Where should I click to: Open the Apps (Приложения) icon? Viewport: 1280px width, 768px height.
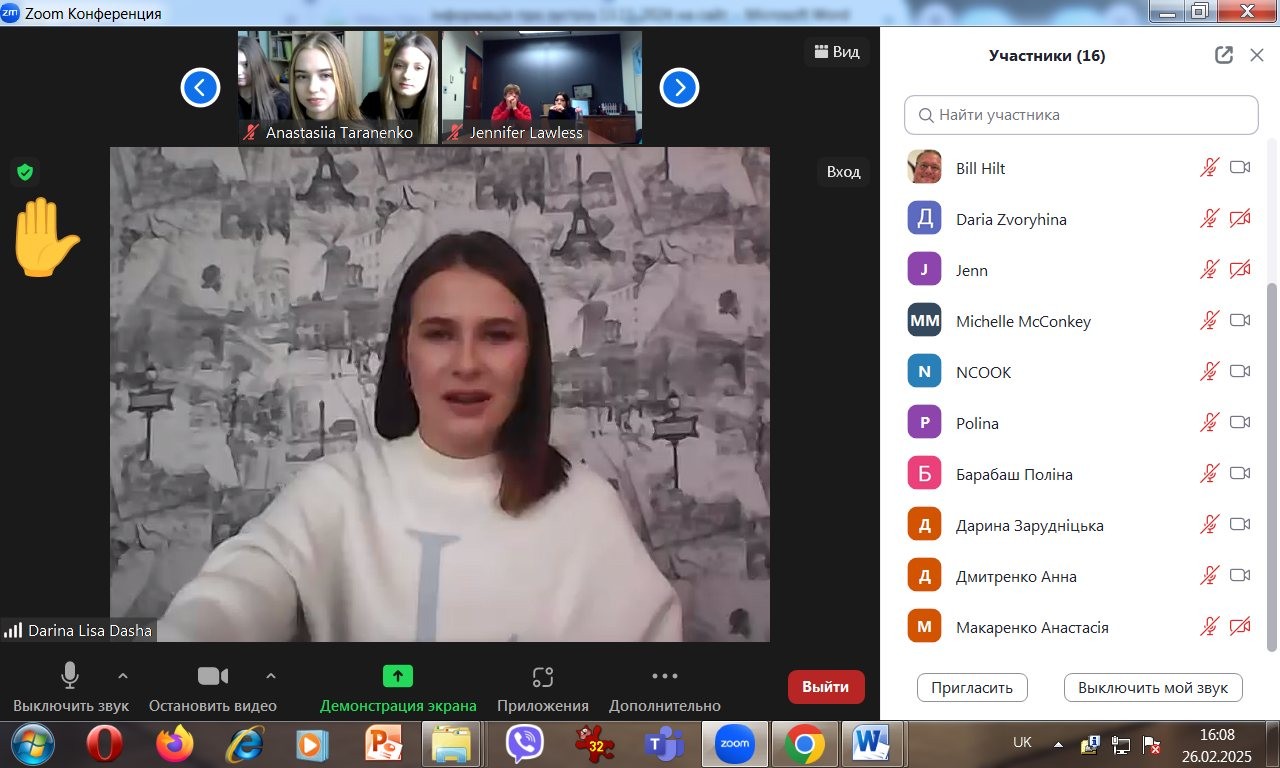tap(542, 677)
